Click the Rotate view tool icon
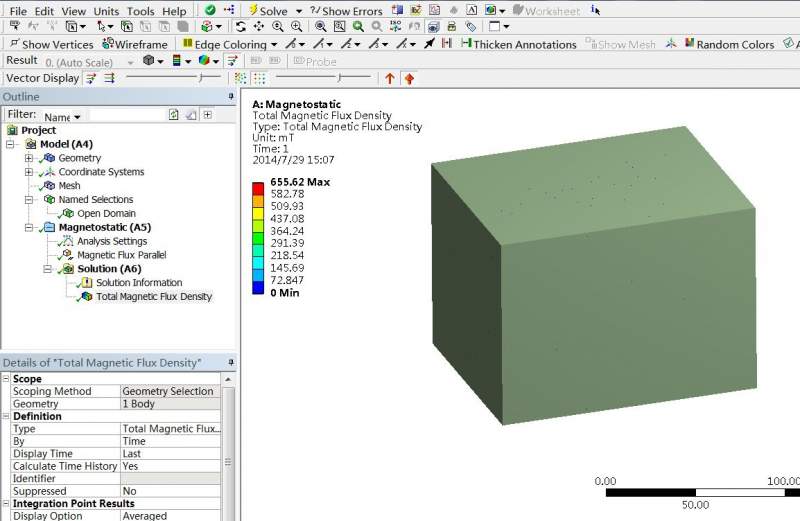The image size is (800, 521). 241,27
